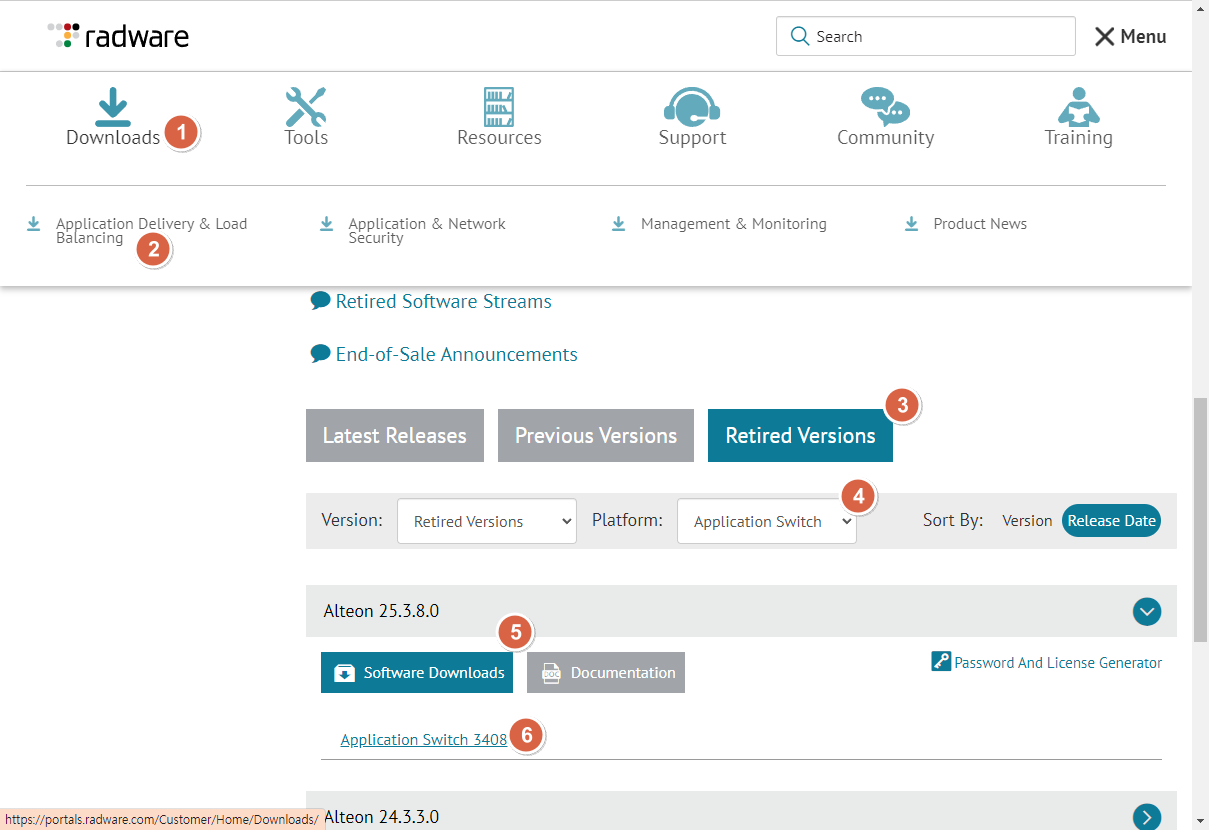Image resolution: width=1209 pixels, height=830 pixels.
Task: Select Training in the top navigation
Action: (1078, 137)
